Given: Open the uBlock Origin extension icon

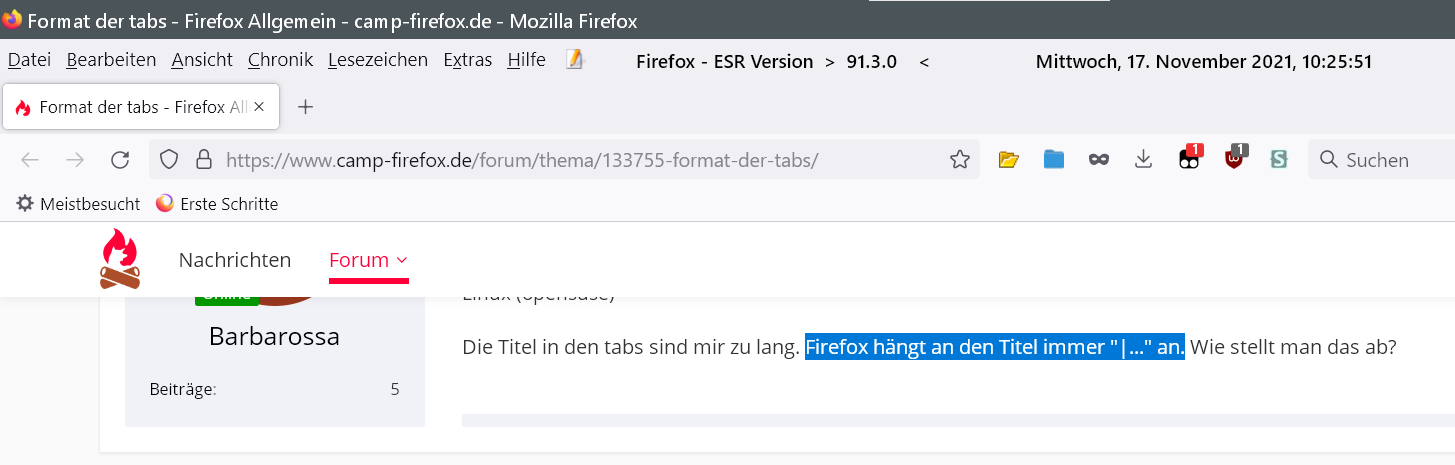Looking at the screenshot, I should click(1235, 159).
